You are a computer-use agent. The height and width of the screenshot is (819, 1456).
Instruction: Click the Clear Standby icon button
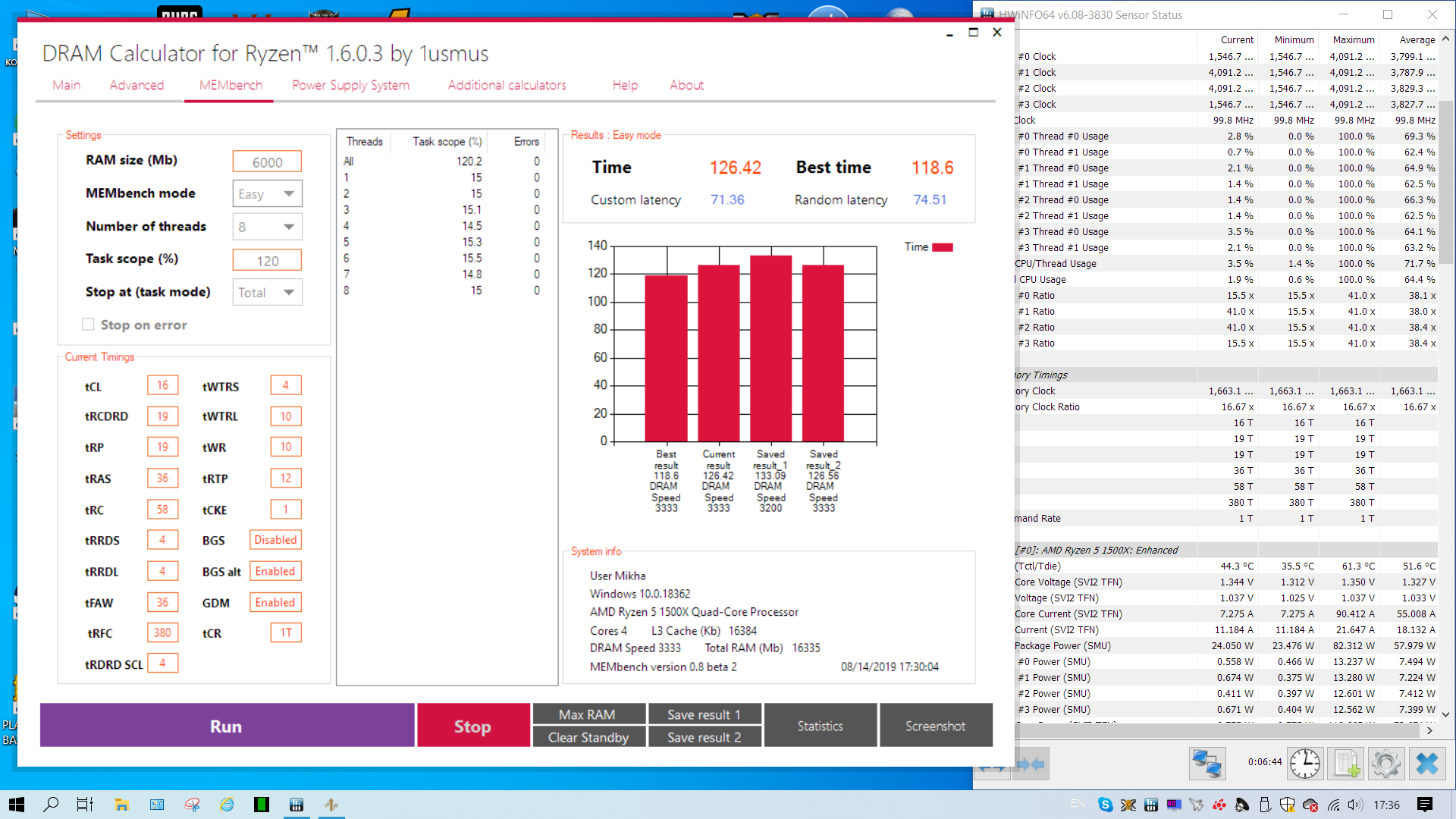click(587, 737)
